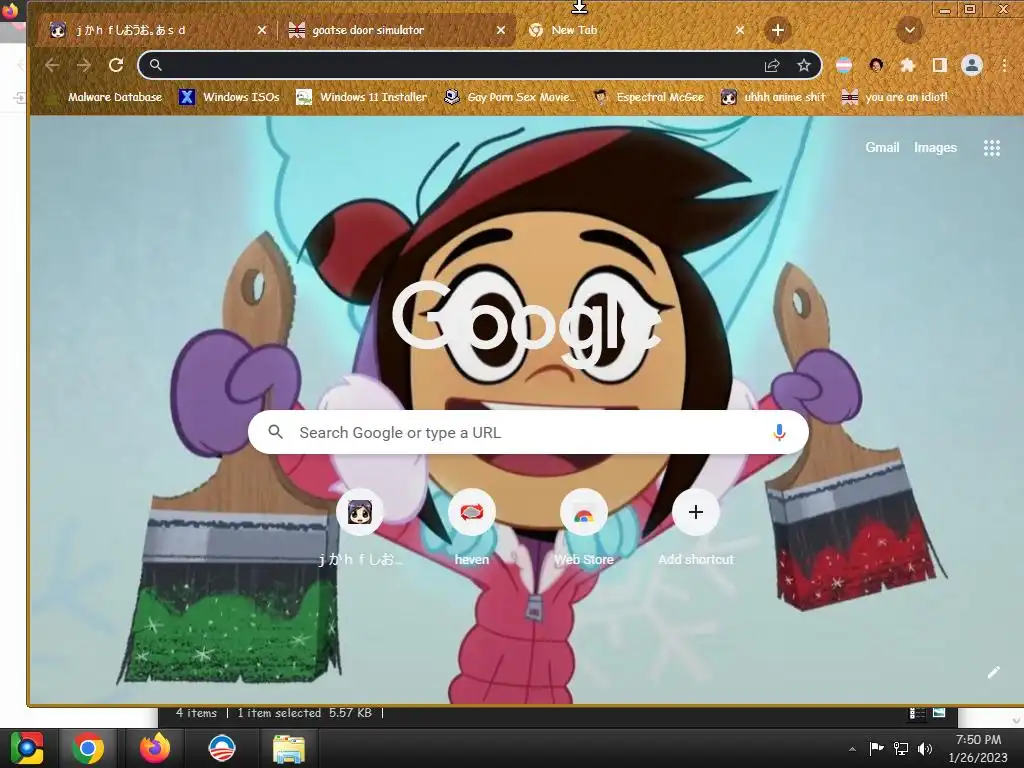Open the Chrome three-dot menu
1024x768 pixels.
pyautogui.click(x=1004, y=65)
